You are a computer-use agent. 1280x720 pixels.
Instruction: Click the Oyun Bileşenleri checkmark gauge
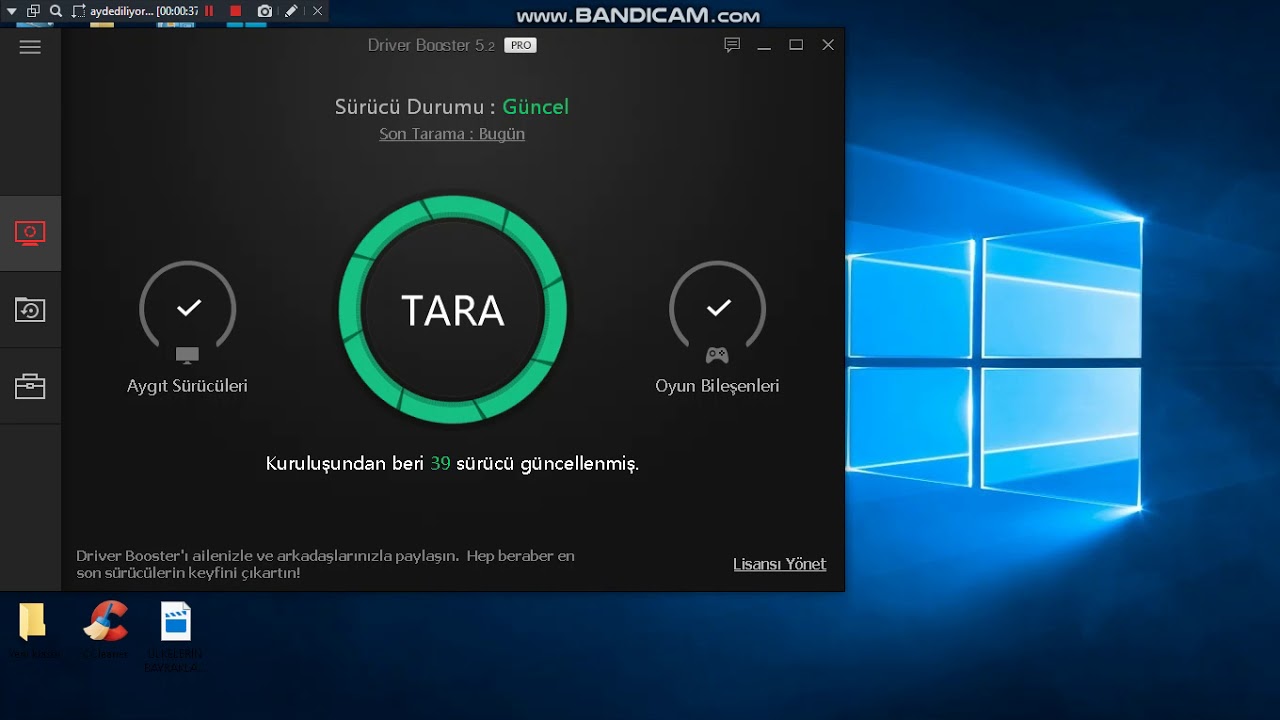717,308
